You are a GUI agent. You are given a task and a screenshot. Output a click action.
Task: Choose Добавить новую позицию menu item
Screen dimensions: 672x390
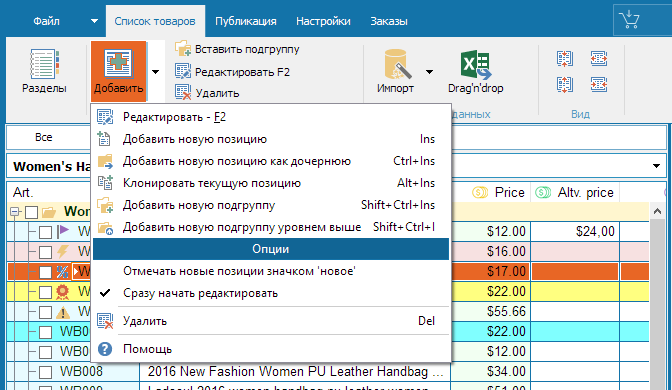[x=271, y=139]
